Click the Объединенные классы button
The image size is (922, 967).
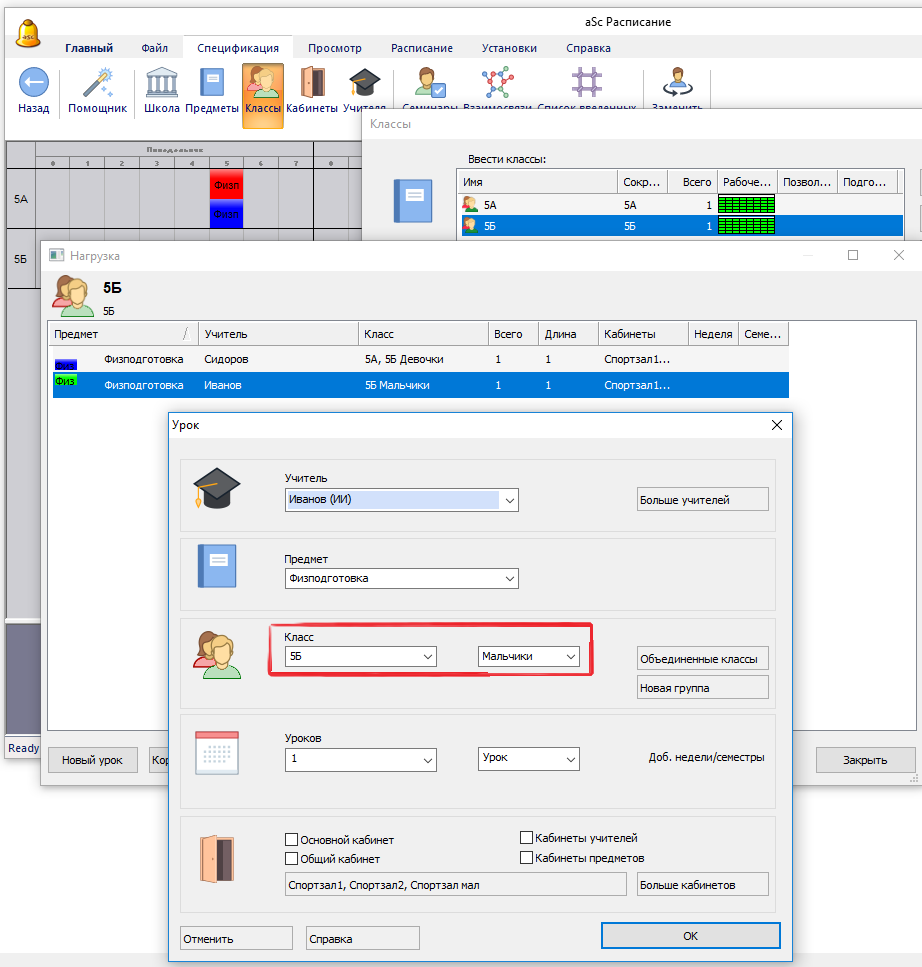[702, 658]
